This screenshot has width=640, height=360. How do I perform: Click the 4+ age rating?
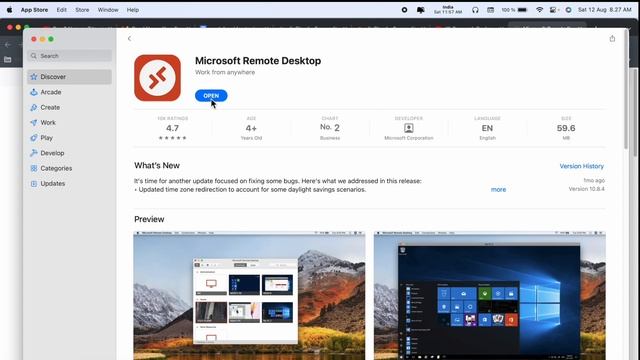click(251, 128)
